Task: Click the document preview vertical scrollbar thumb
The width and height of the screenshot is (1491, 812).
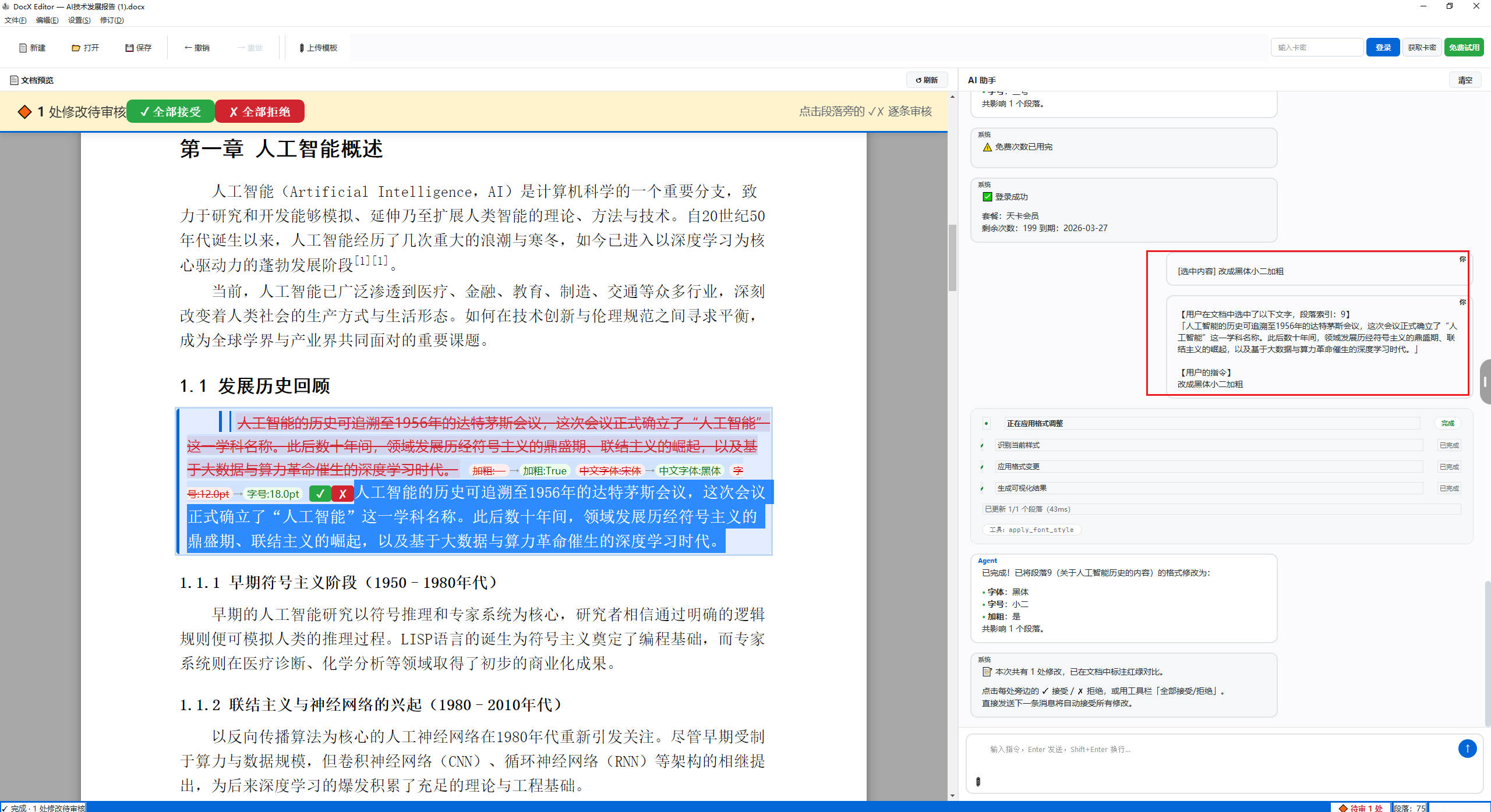Action: click(x=952, y=257)
